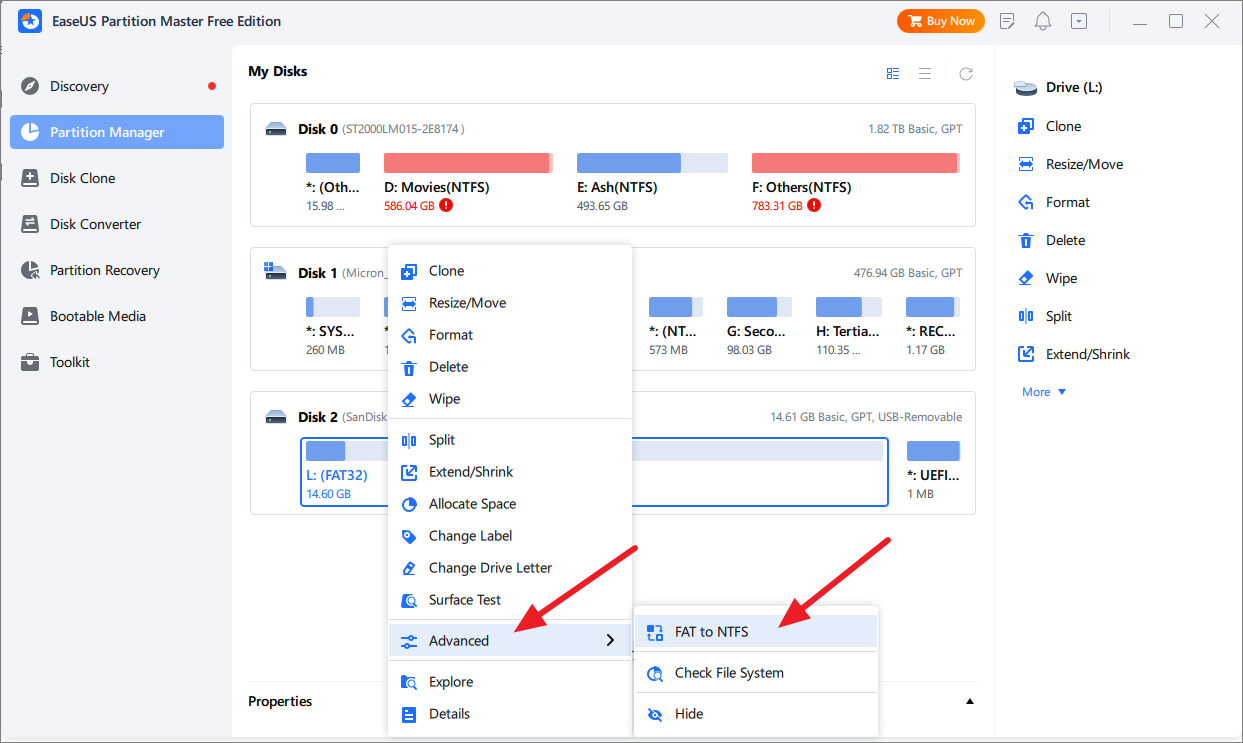Choose Split in context menu
1243x743 pixels.
510,440
